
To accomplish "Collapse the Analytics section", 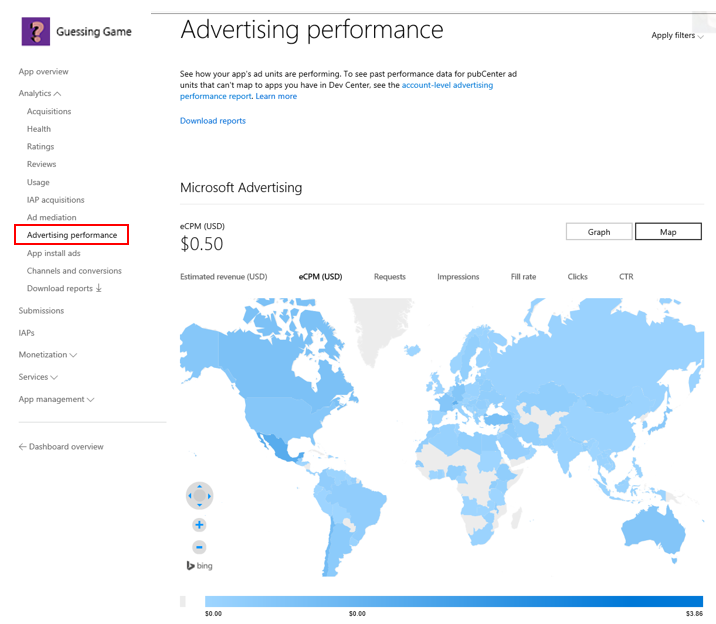I will pyautogui.click(x=40, y=93).
